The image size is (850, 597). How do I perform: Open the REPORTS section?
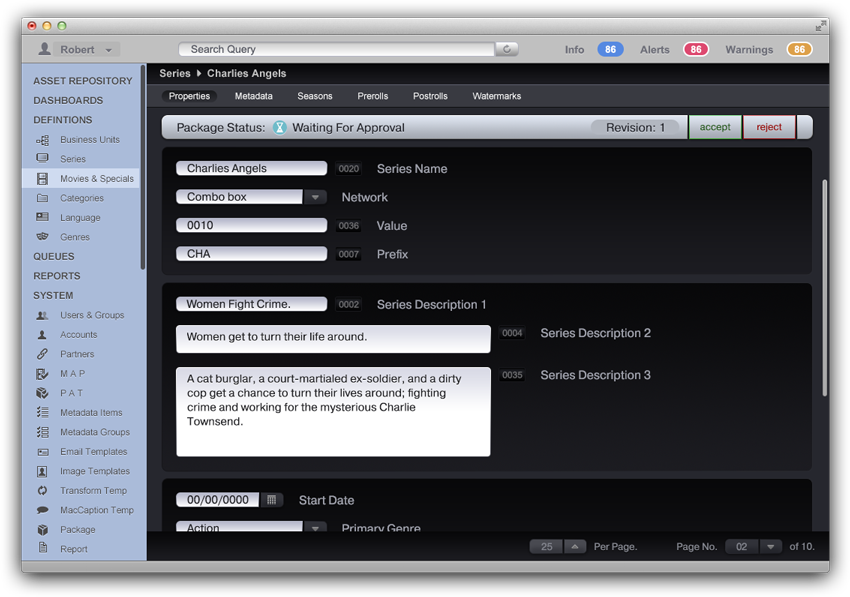point(56,276)
